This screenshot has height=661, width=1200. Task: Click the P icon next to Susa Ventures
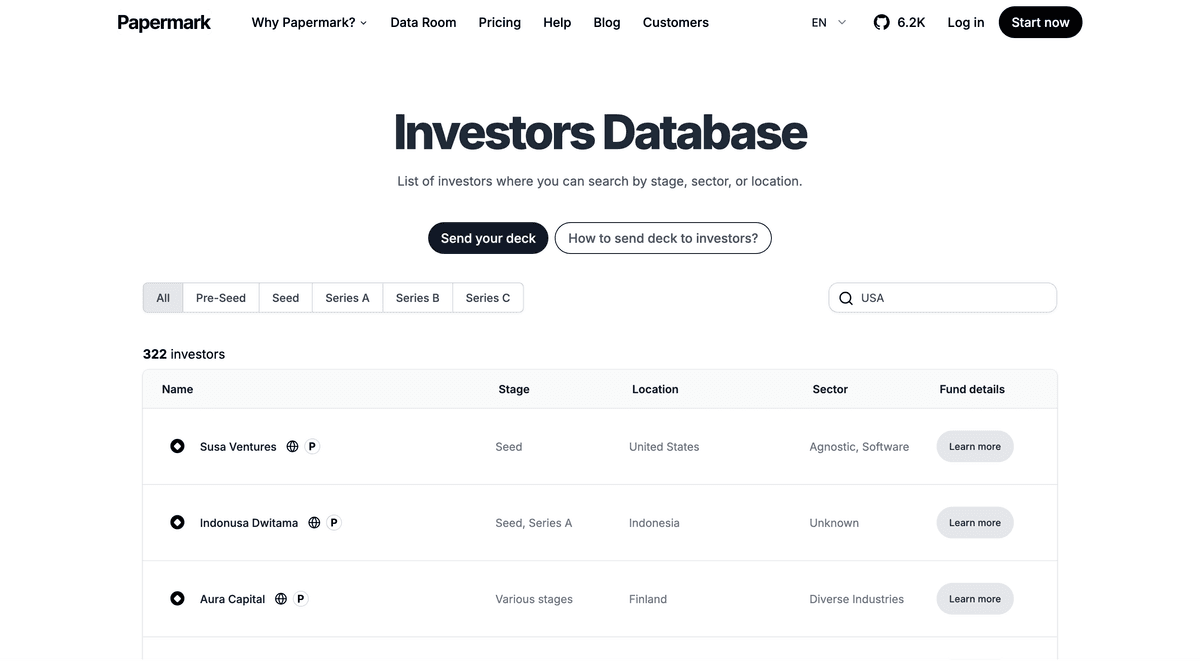[311, 446]
